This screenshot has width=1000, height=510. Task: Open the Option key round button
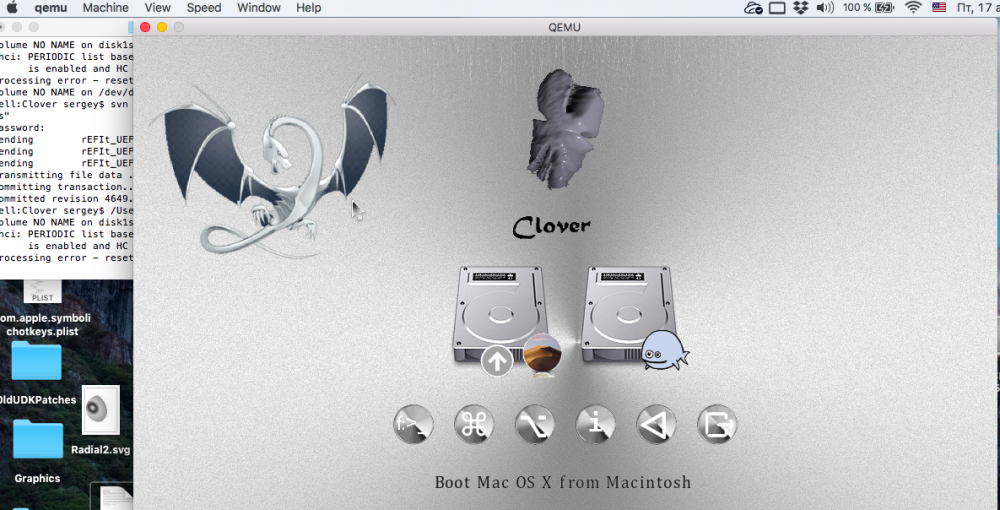click(534, 425)
